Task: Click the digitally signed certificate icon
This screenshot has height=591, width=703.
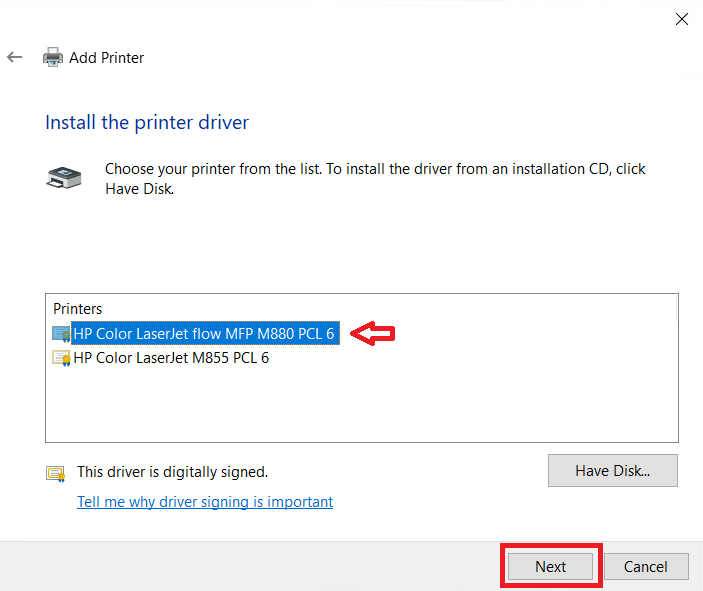Action: coord(56,474)
